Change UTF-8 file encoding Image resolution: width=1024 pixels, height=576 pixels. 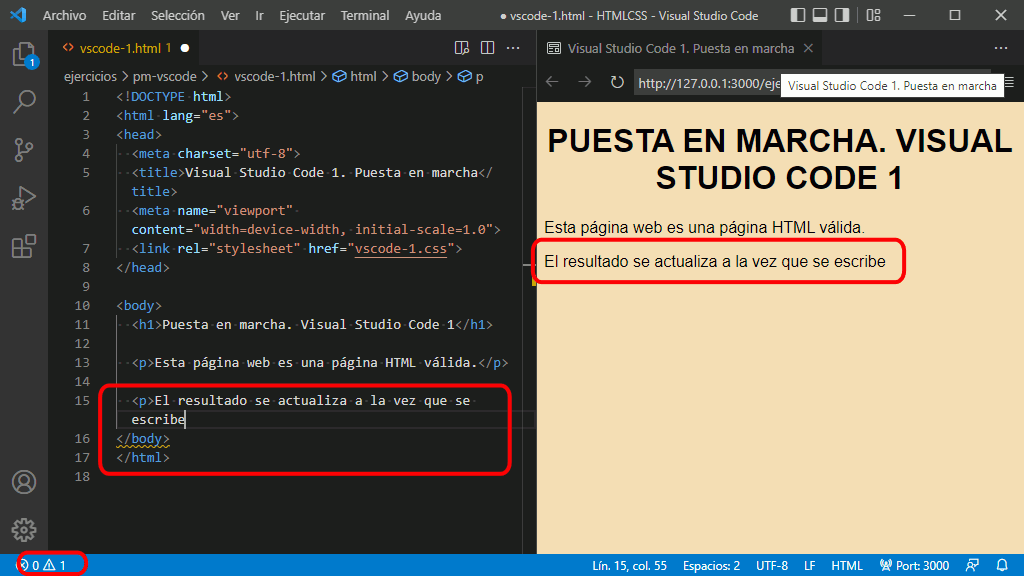[772, 566]
